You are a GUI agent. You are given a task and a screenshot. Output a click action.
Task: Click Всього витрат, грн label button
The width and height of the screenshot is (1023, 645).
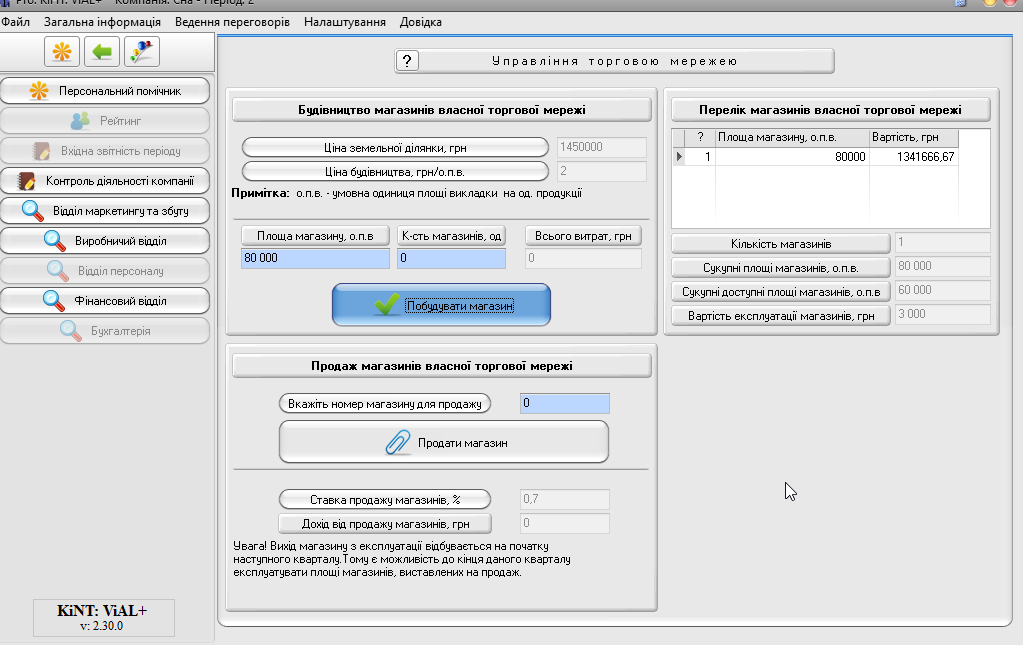583,235
